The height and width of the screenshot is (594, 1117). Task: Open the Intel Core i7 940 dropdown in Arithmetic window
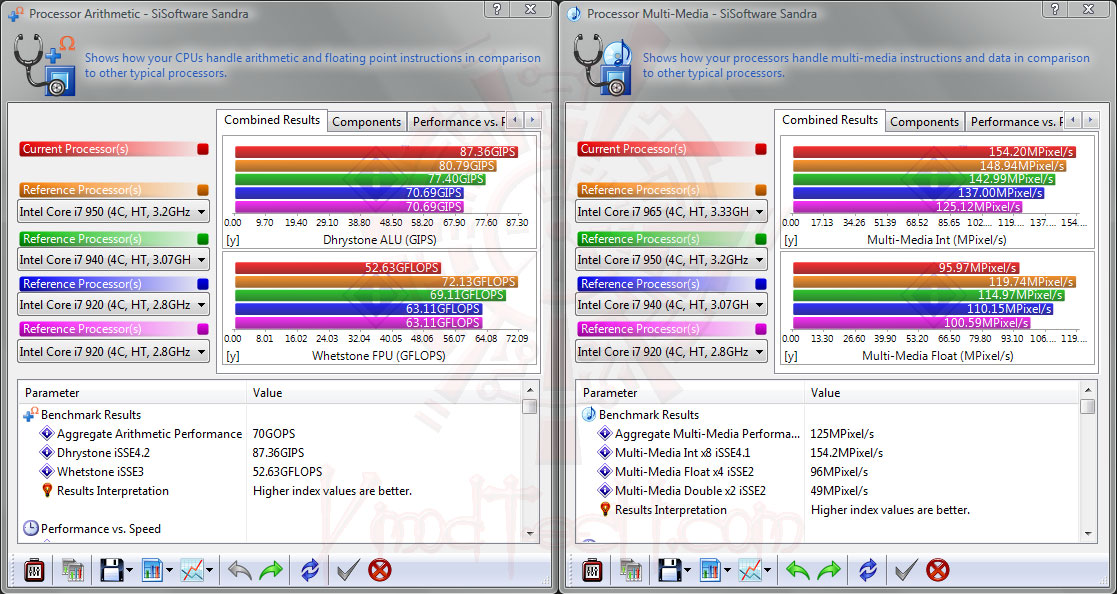pyautogui.click(x=113, y=260)
